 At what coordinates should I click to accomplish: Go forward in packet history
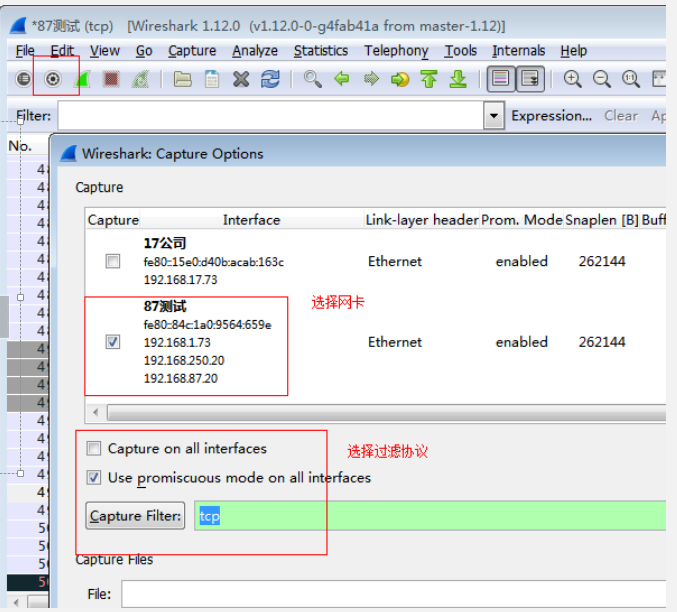pos(371,79)
